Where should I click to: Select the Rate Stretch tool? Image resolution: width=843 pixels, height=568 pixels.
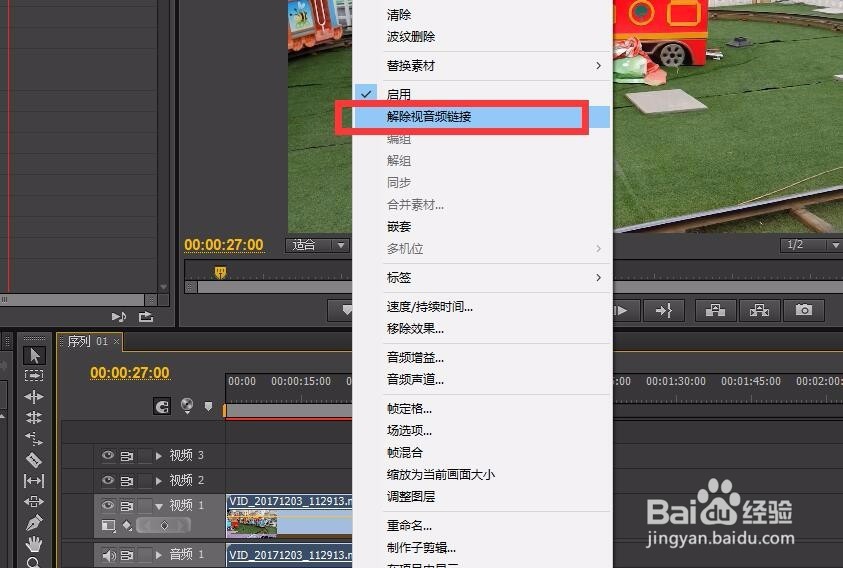[x=34, y=439]
